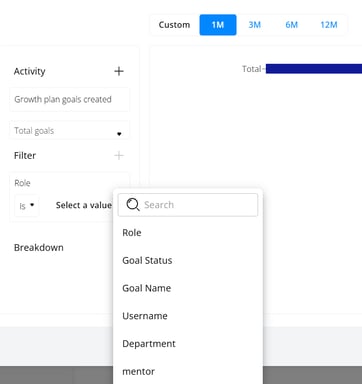
Task: Open the 'is' operator dropdown
Action: coord(27,205)
